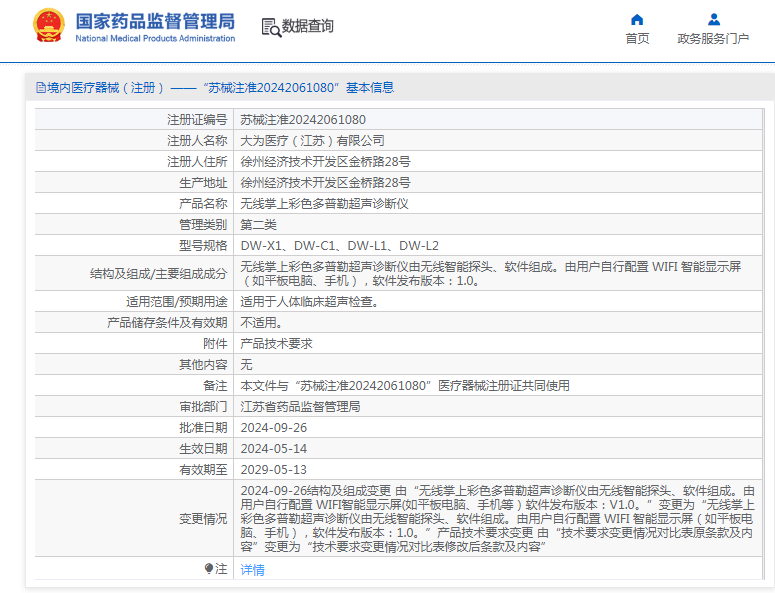
Task: Click National Medical Products Administration text
Action: 155,39
